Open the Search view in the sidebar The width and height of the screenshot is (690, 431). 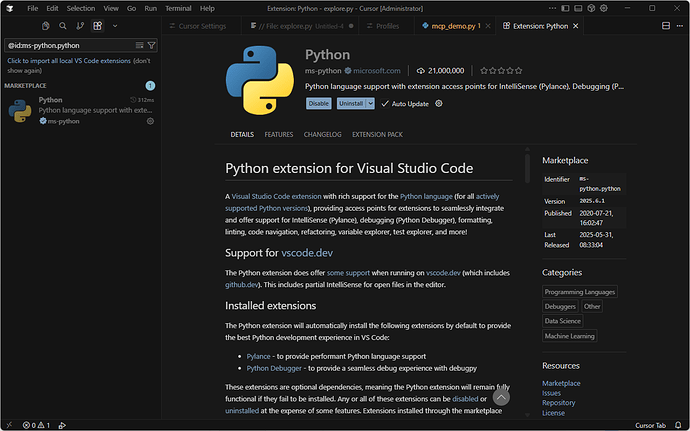(x=63, y=26)
